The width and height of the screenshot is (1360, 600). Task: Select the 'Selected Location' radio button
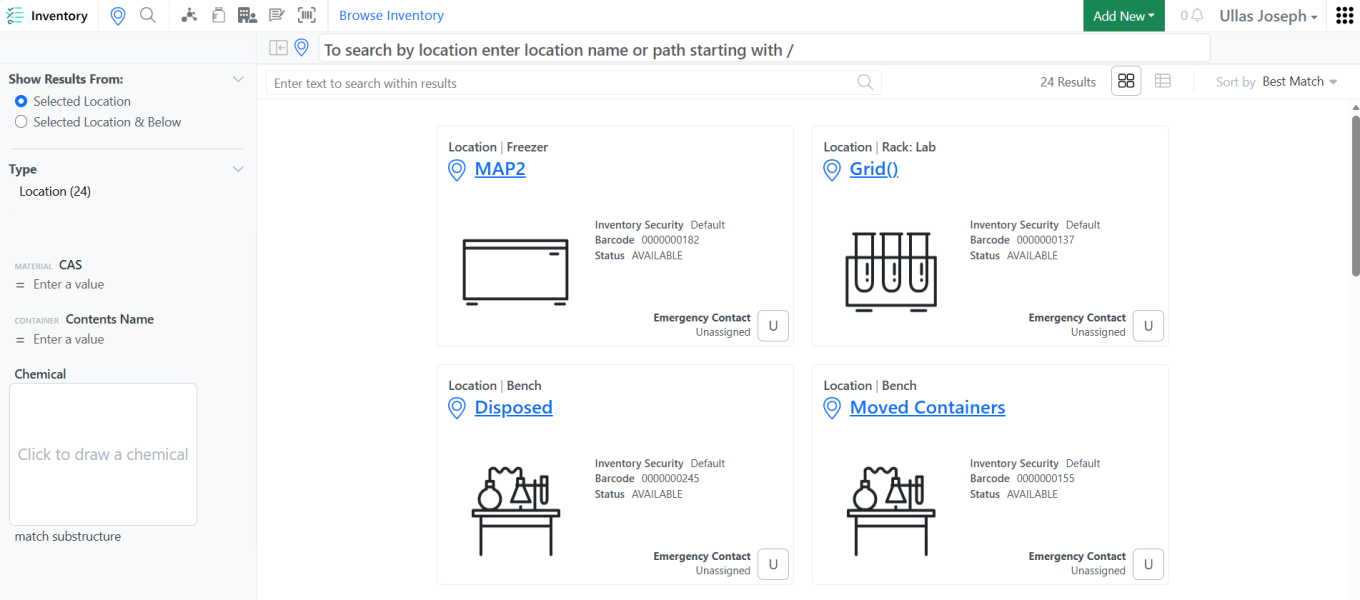click(x=21, y=101)
